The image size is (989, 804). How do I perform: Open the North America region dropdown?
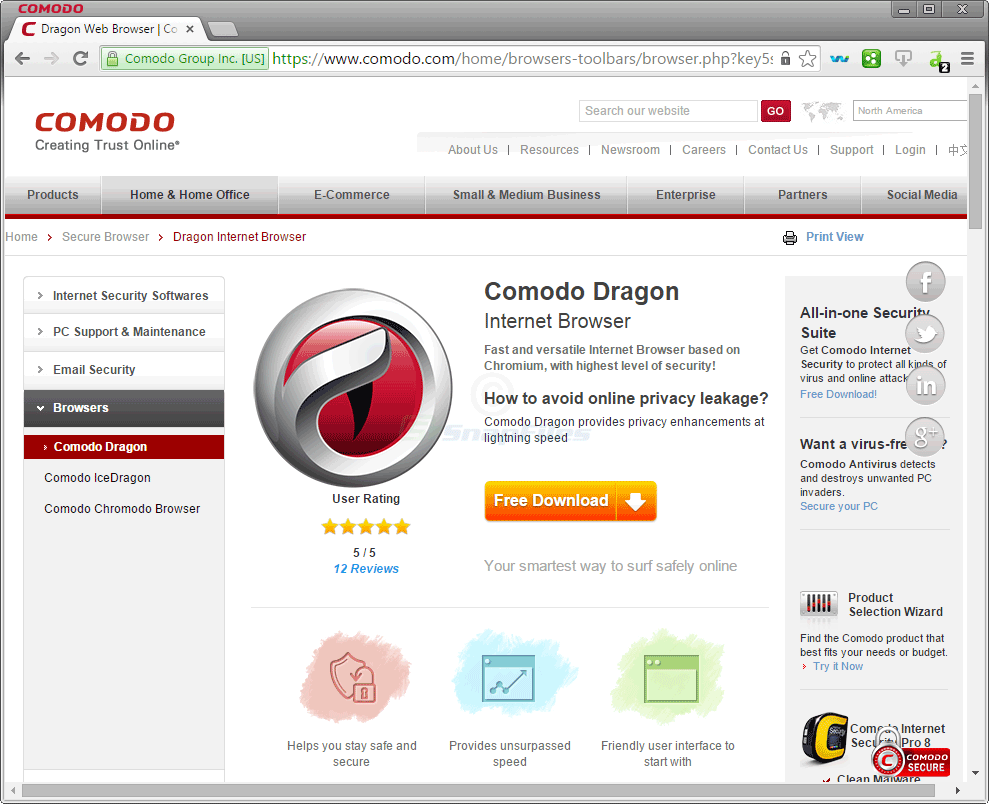click(x=910, y=111)
